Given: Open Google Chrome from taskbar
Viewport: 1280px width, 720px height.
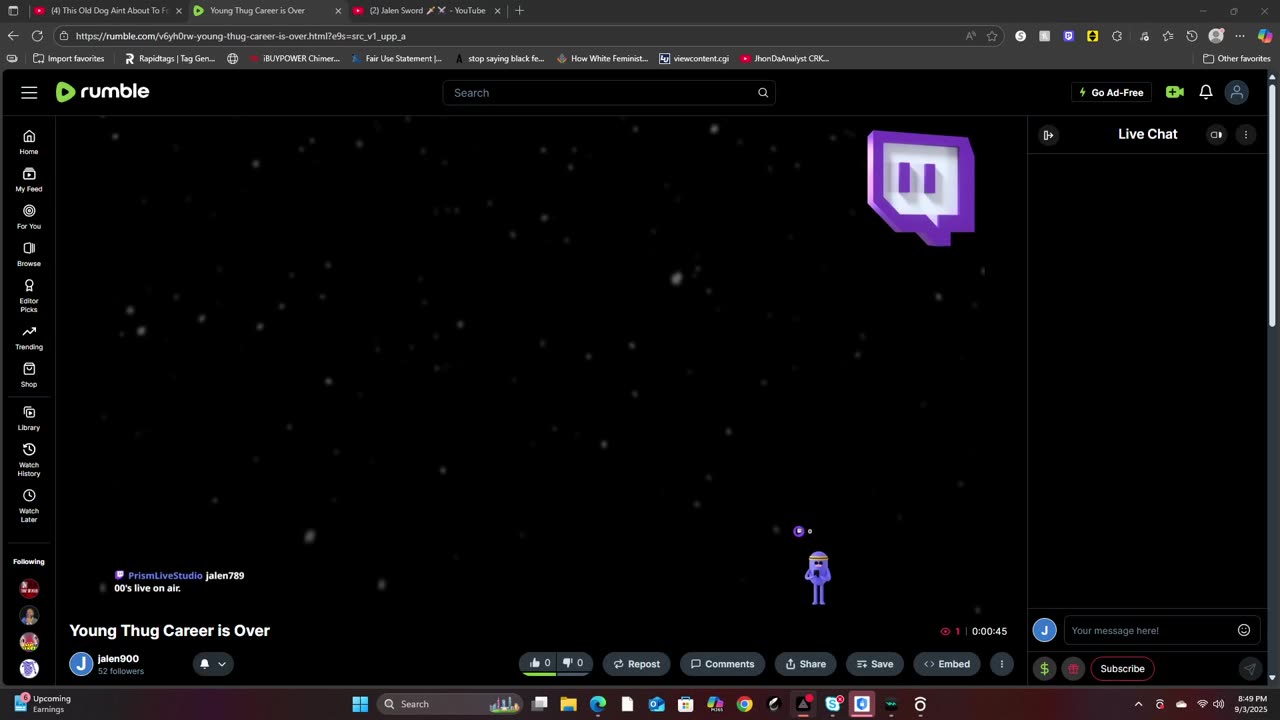Looking at the screenshot, I should tap(744, 704).
